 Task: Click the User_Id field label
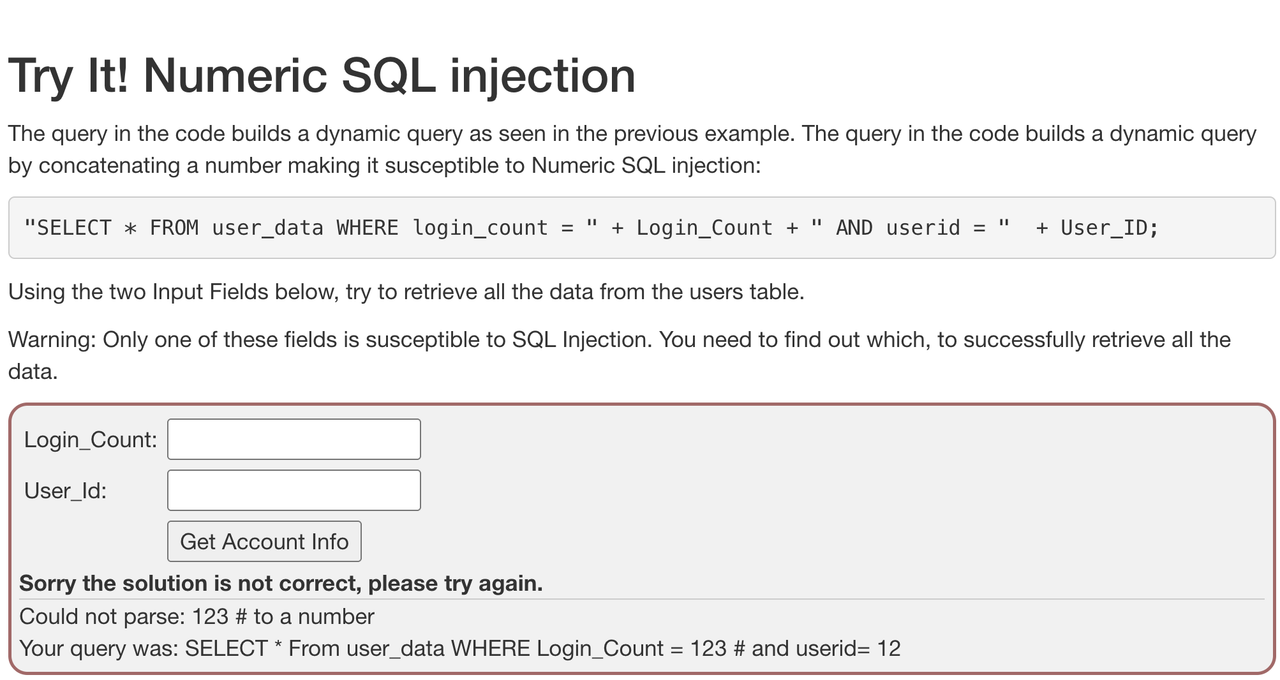65,490
